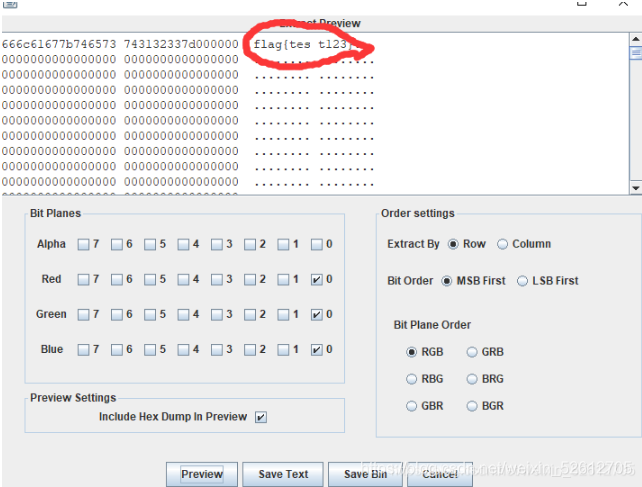642x487 pixels.
Task: Tick Green bit plane 2
Action: click(x=250, y=315)
